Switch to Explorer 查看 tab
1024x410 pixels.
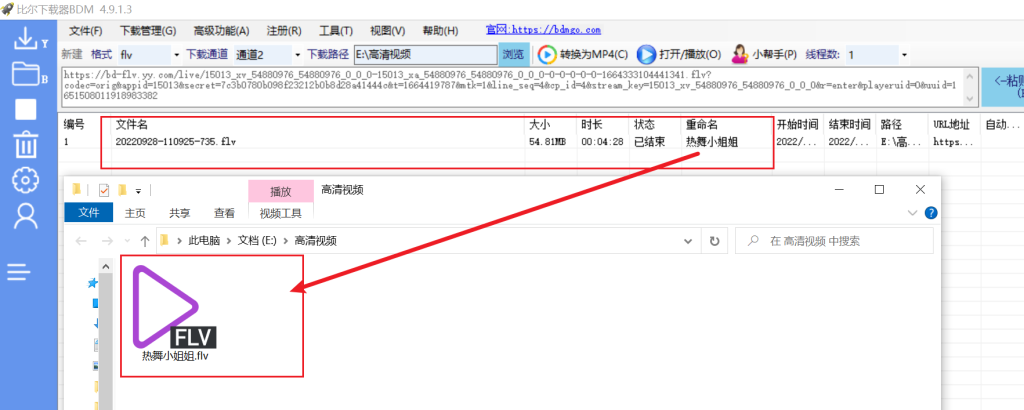pyautogui.click(x=224, y=213)
